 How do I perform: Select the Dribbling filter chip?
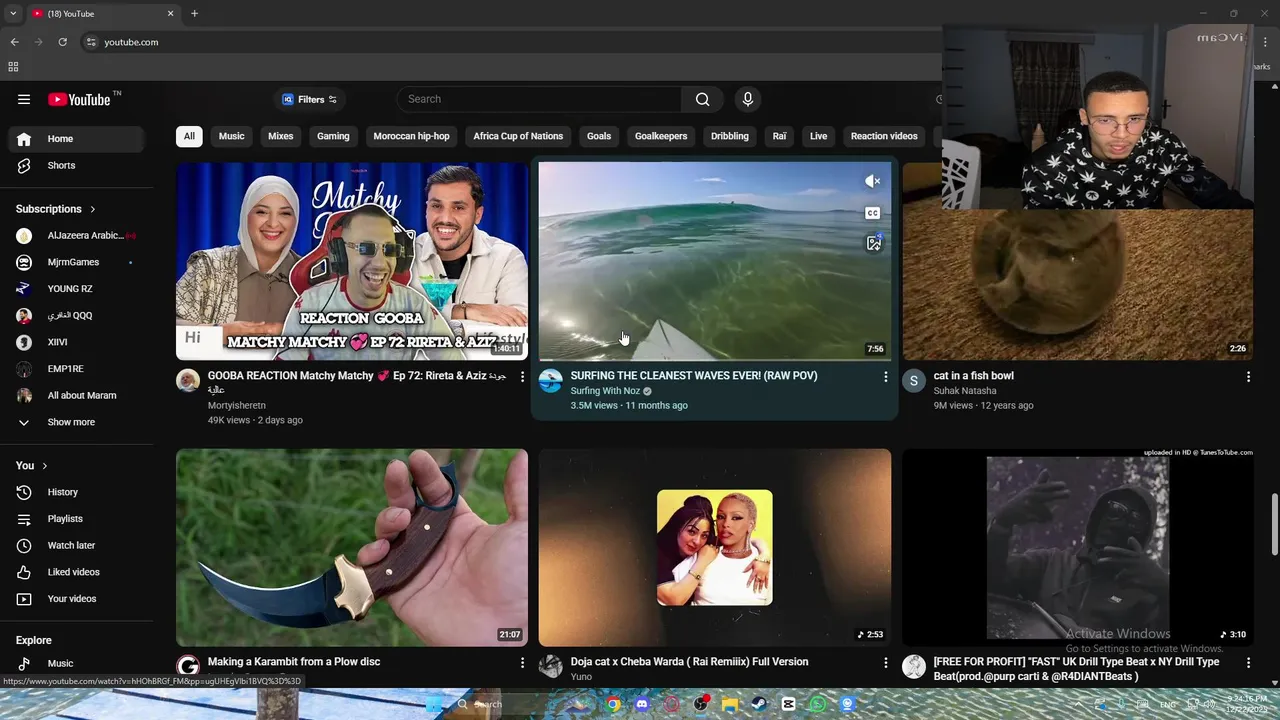(730, 136)
